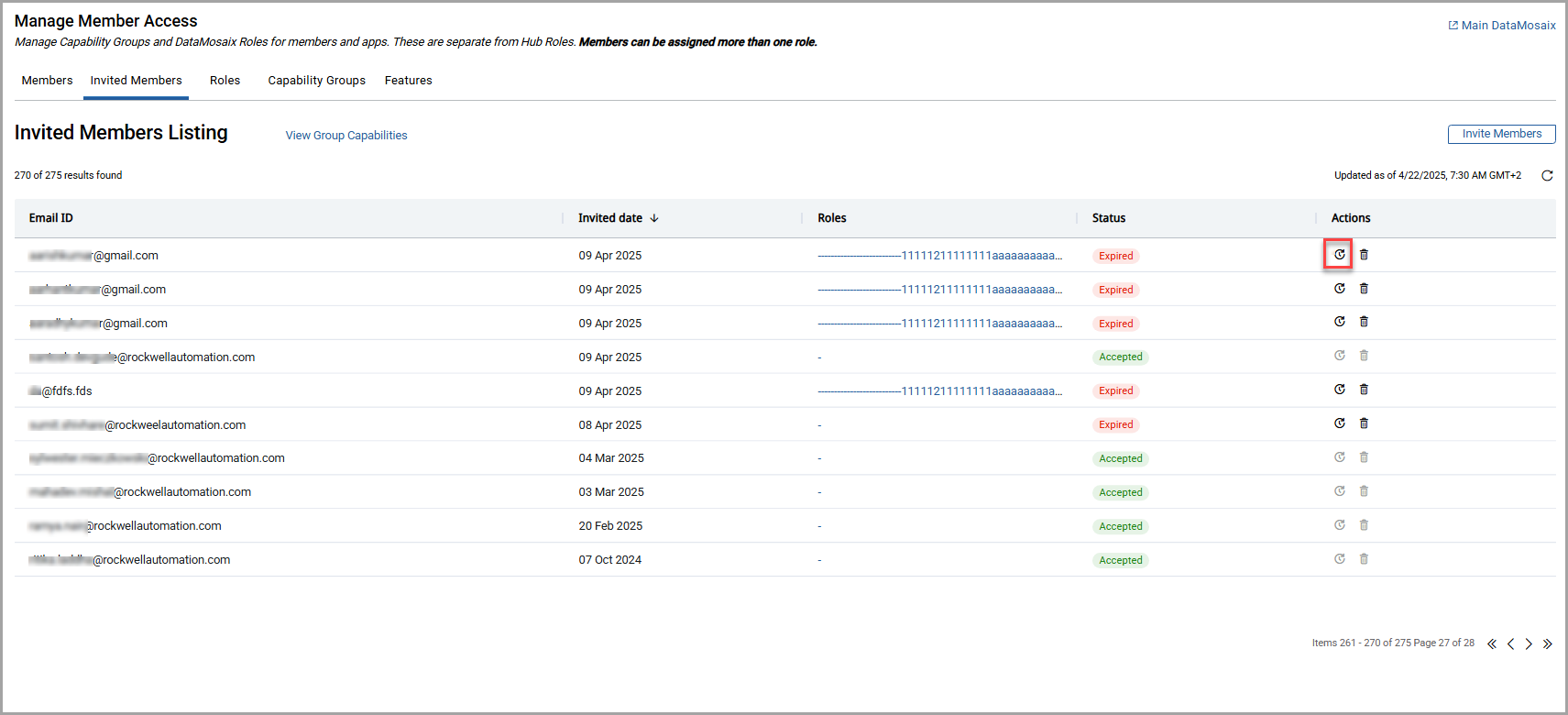The height and width of the screenshot is (715, 1568).
Task: Refresh the invited members listing
Action: pyautogui.click(x=1547, y=176)
